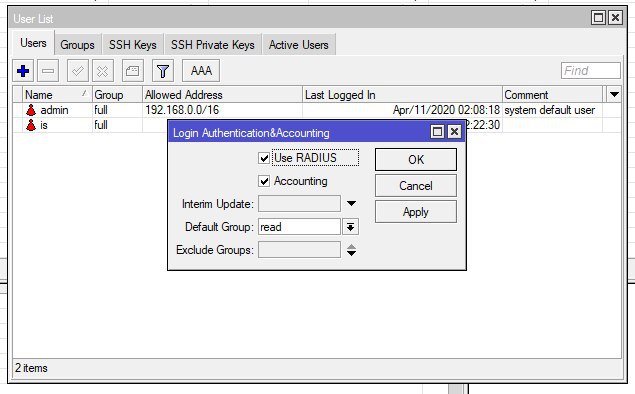Click the Default Group field showing read

299,227
